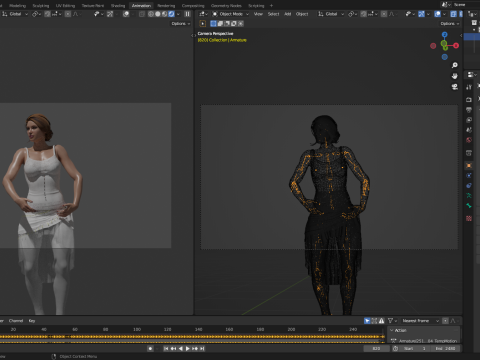Open the World properties tab
The image size is (480, 360).
(x=469, y=140)
